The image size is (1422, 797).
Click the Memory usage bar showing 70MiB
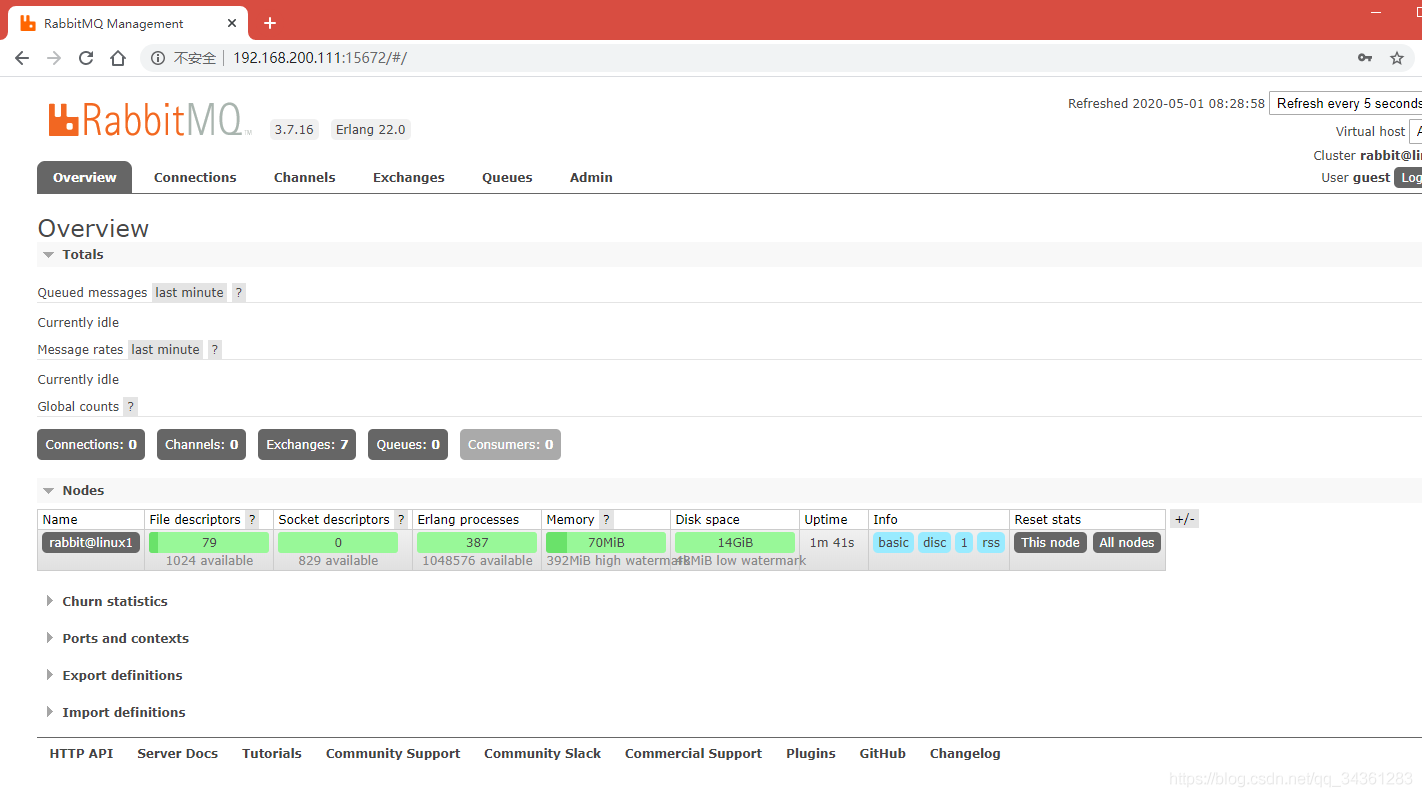click(x=606, y=543)
